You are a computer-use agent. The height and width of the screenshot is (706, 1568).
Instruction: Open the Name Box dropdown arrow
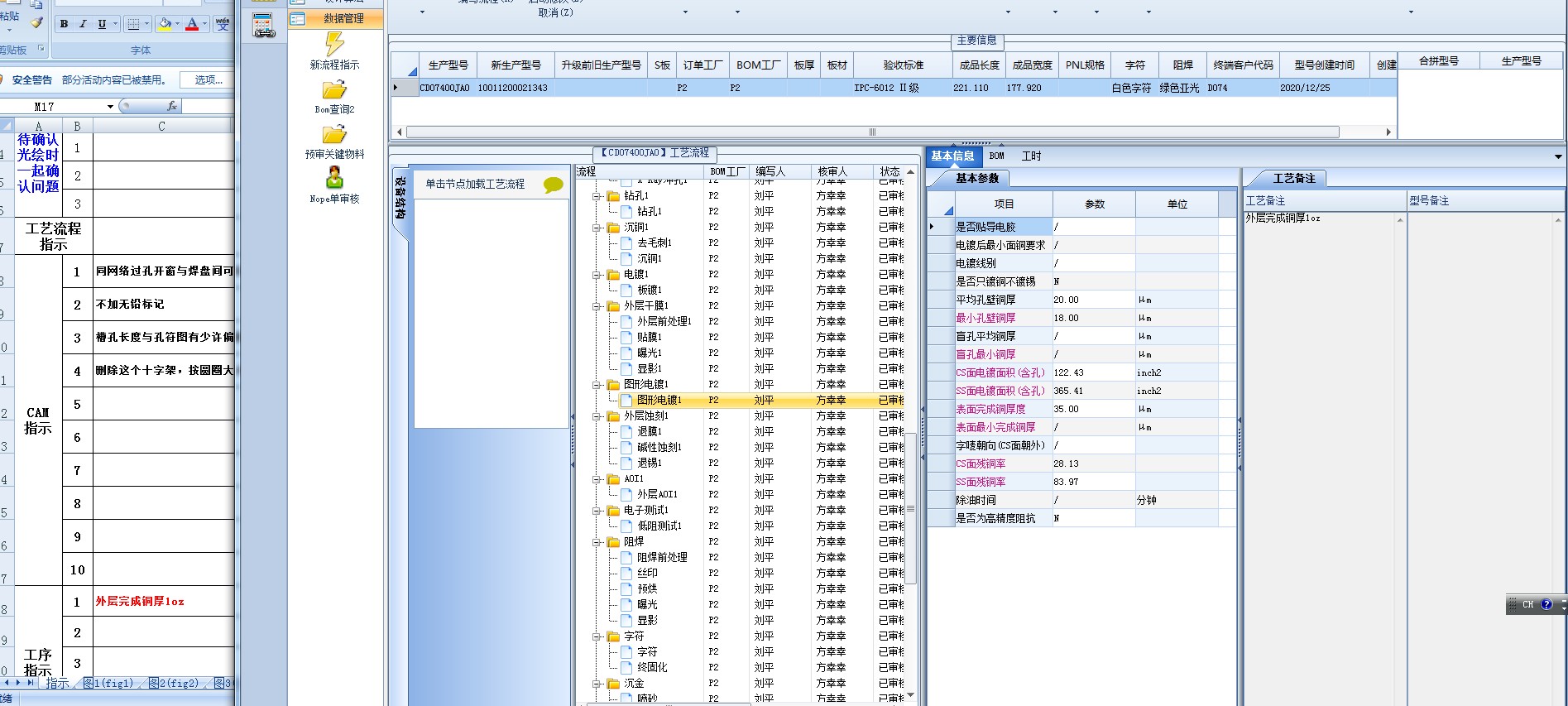(x=110, y=106)
